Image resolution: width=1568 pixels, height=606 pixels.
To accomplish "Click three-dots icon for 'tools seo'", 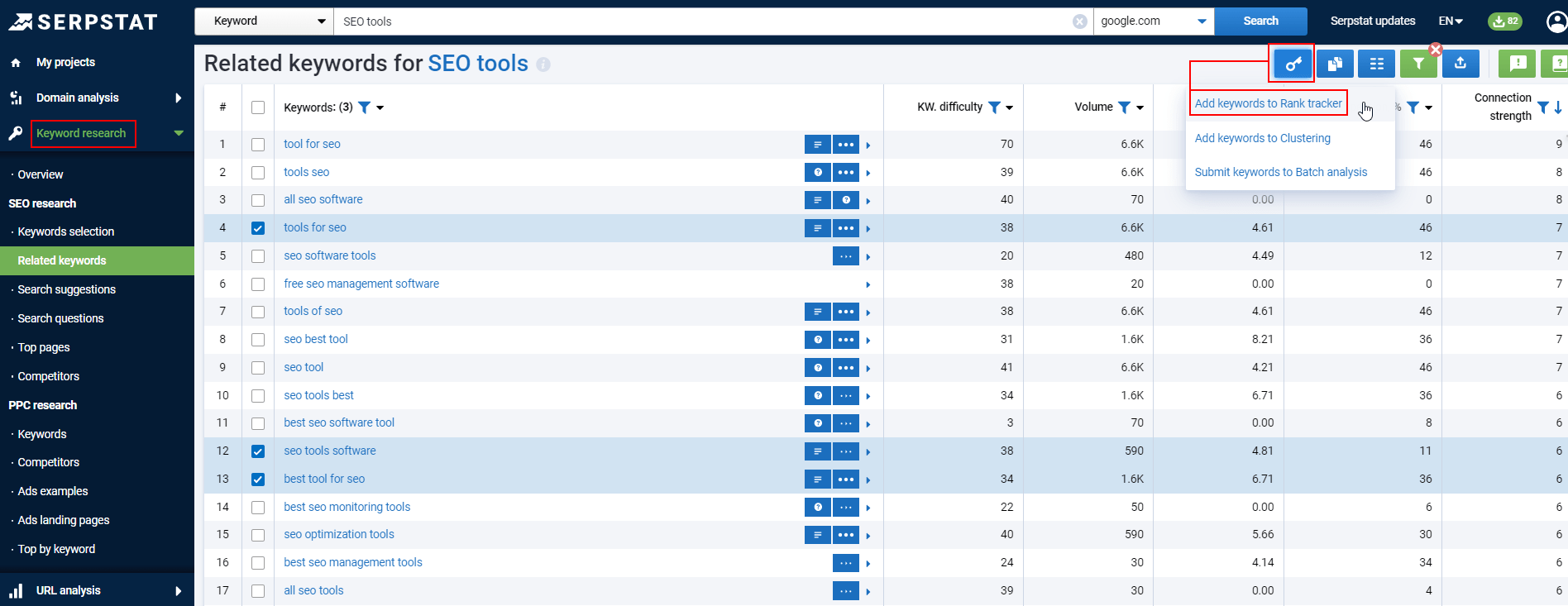I will (x=846, y=173).
